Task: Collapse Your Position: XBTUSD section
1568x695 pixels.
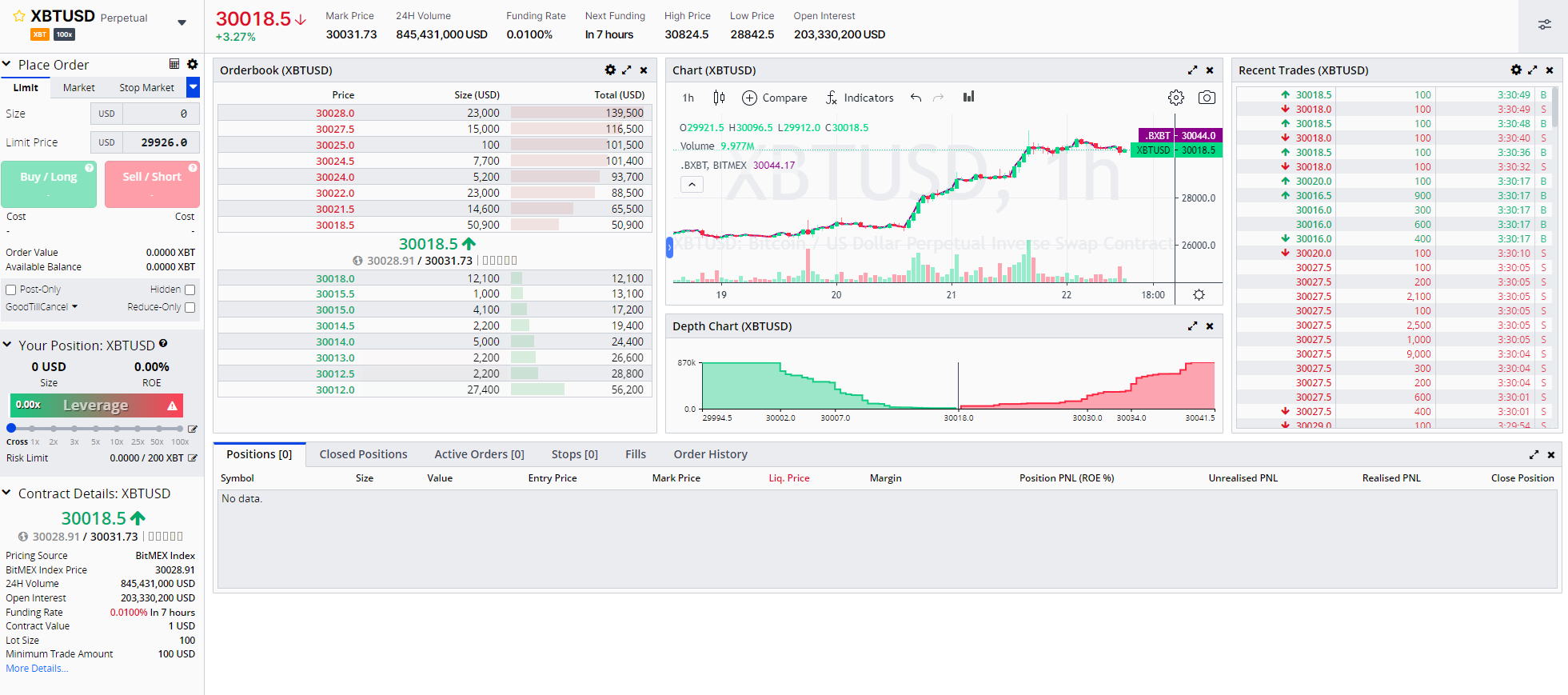Action: (x=6, y=345)
